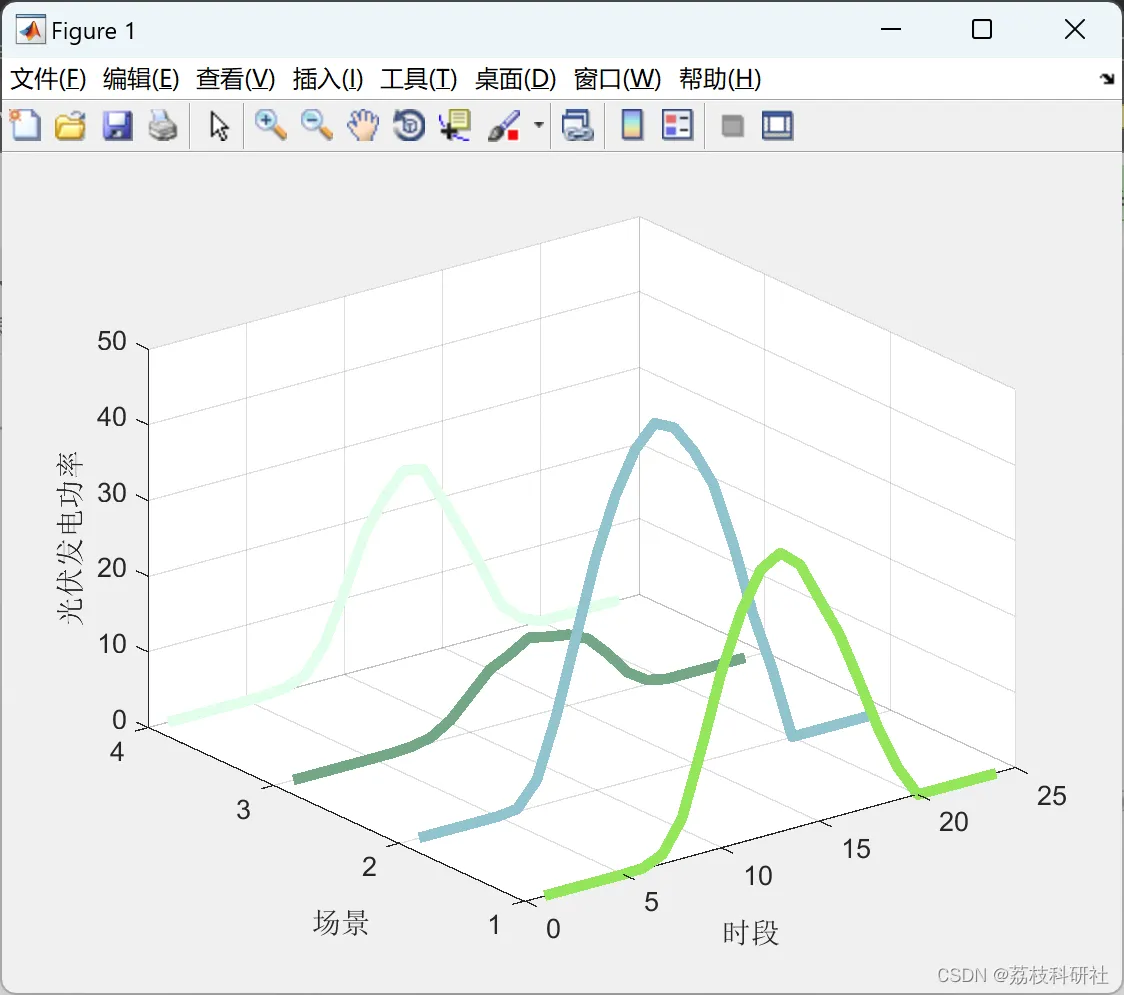Screen dimensions: 1124x995
Task: Open the 文件(F) menu
Action: click(48, 79)
